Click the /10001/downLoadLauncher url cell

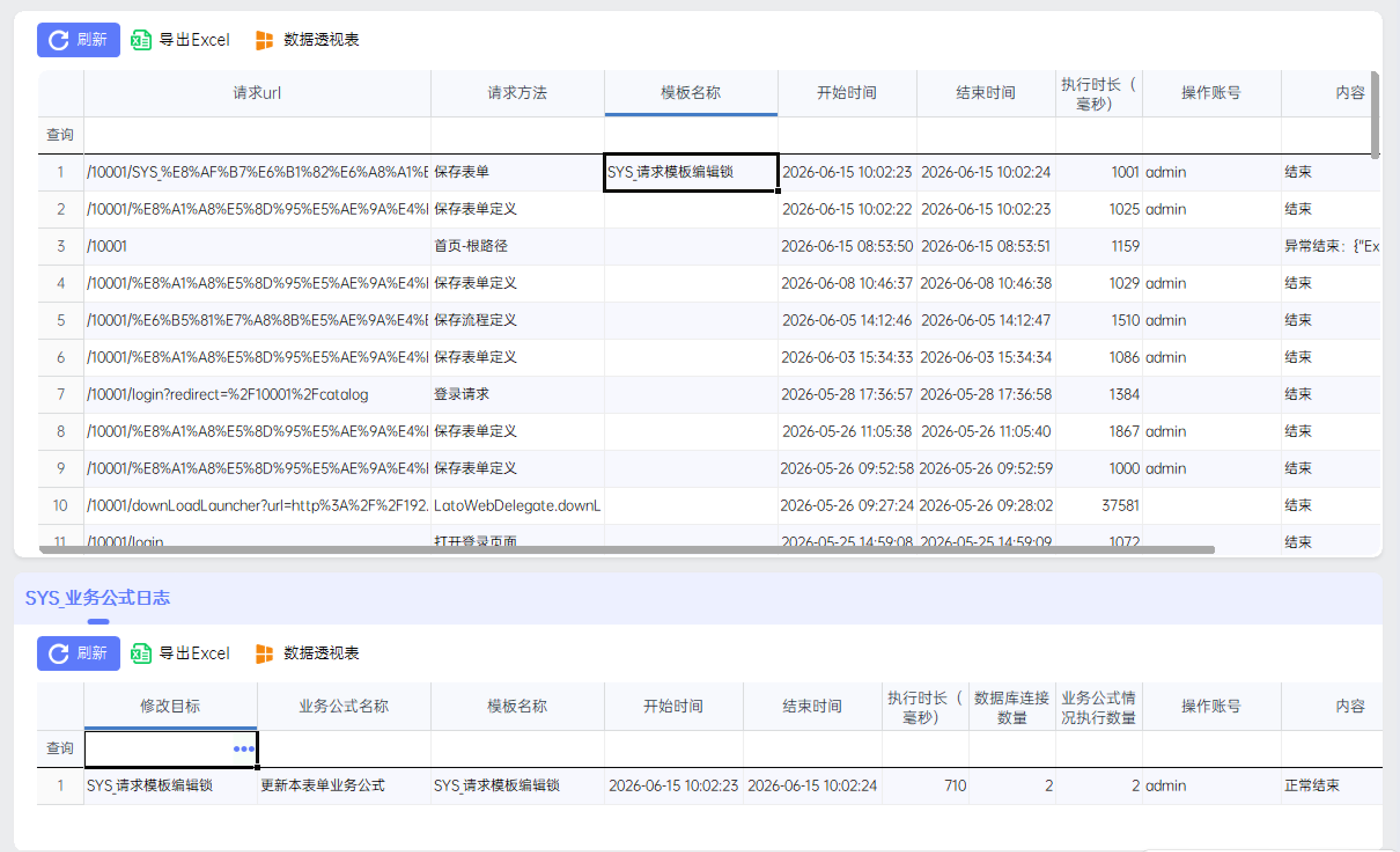(x=257, y=506)
